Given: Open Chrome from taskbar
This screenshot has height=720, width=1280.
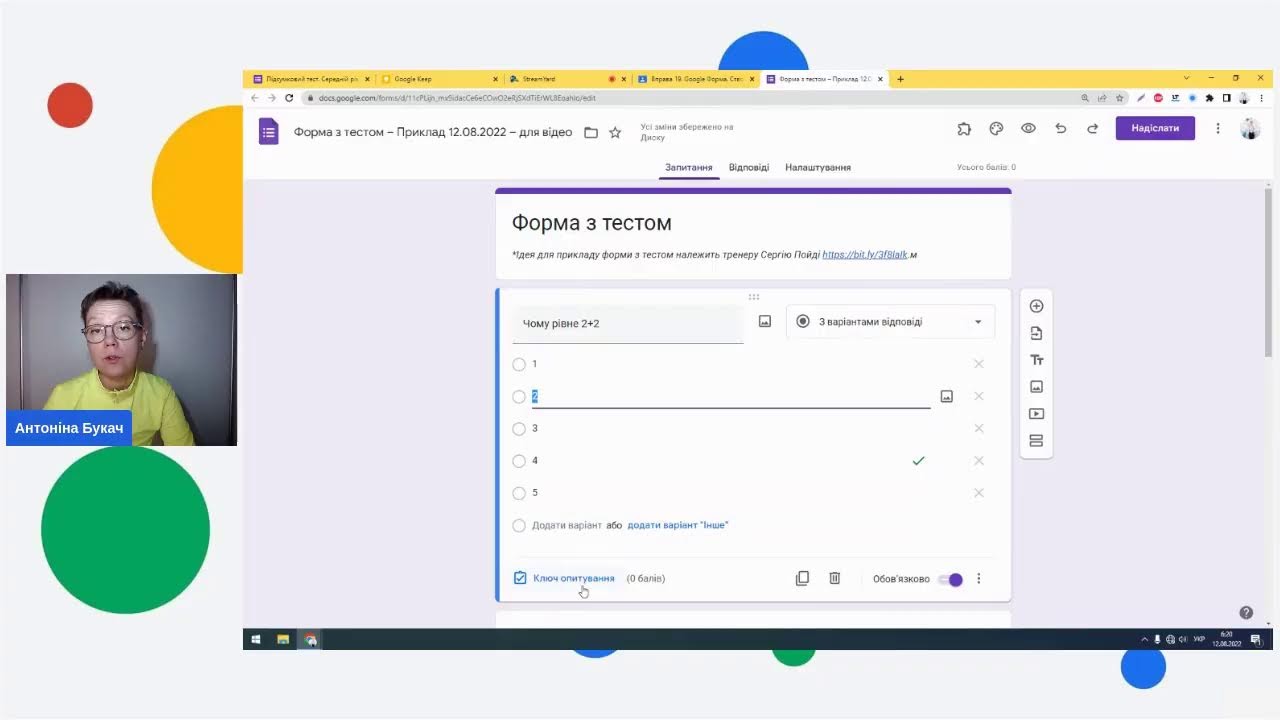Looking at the screenshot, I should (311, 639).
